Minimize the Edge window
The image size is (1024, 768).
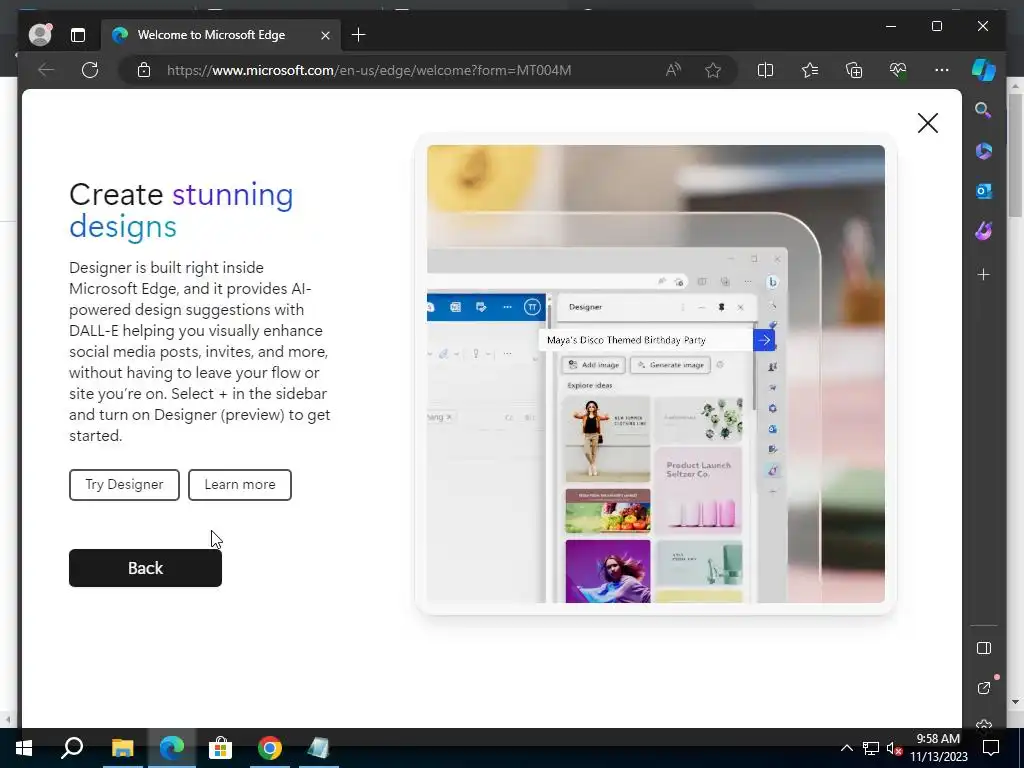[x=891, y=26]
